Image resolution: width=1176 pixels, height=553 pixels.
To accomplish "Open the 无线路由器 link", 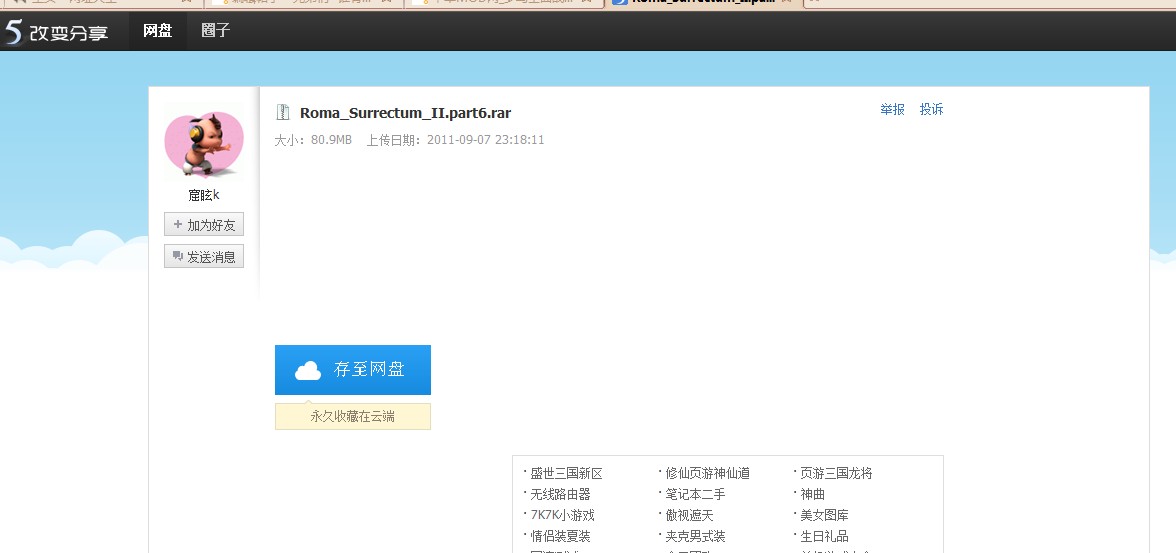I will click(x=560, y=494).
